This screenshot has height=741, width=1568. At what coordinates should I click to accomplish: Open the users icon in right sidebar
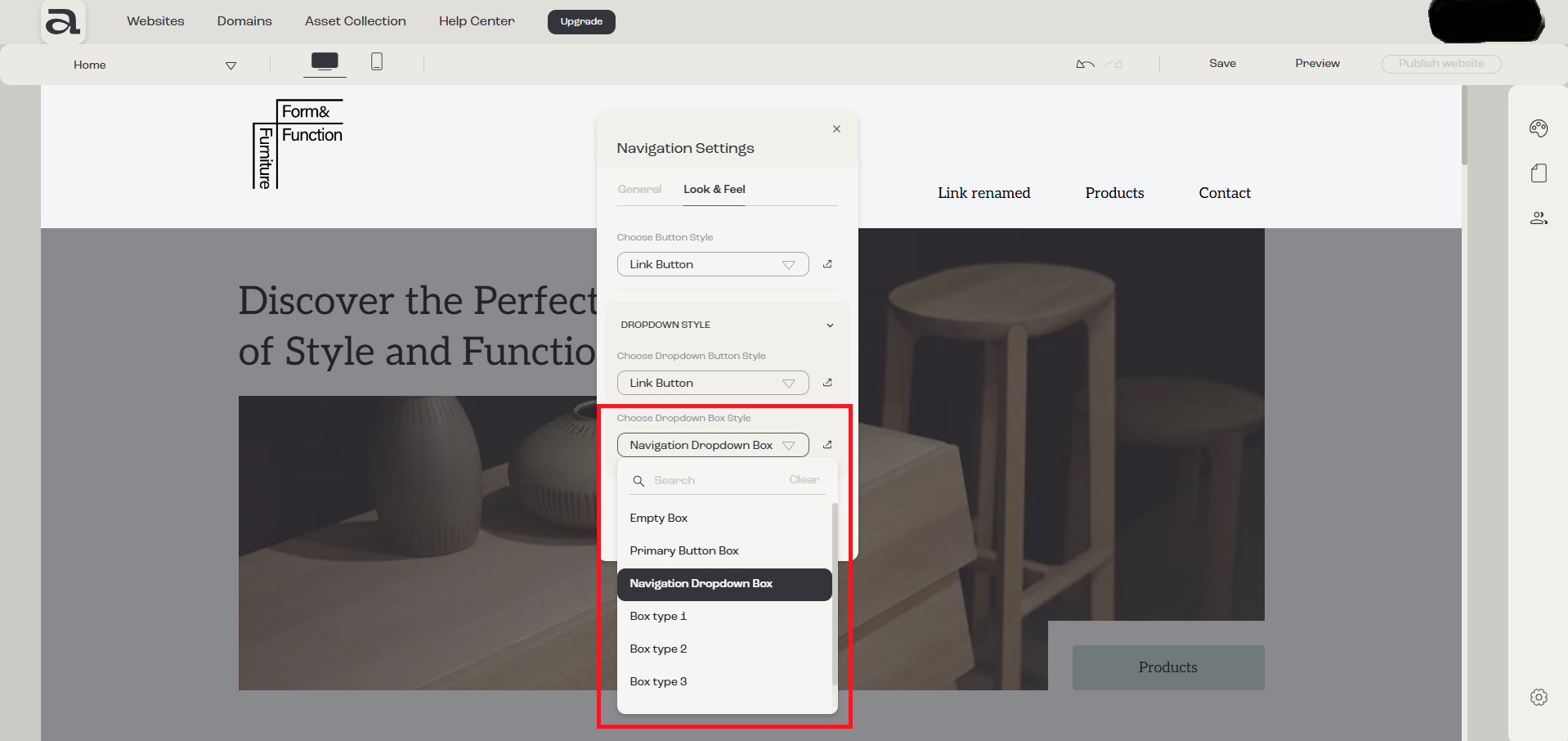[x=1539, y=218]
